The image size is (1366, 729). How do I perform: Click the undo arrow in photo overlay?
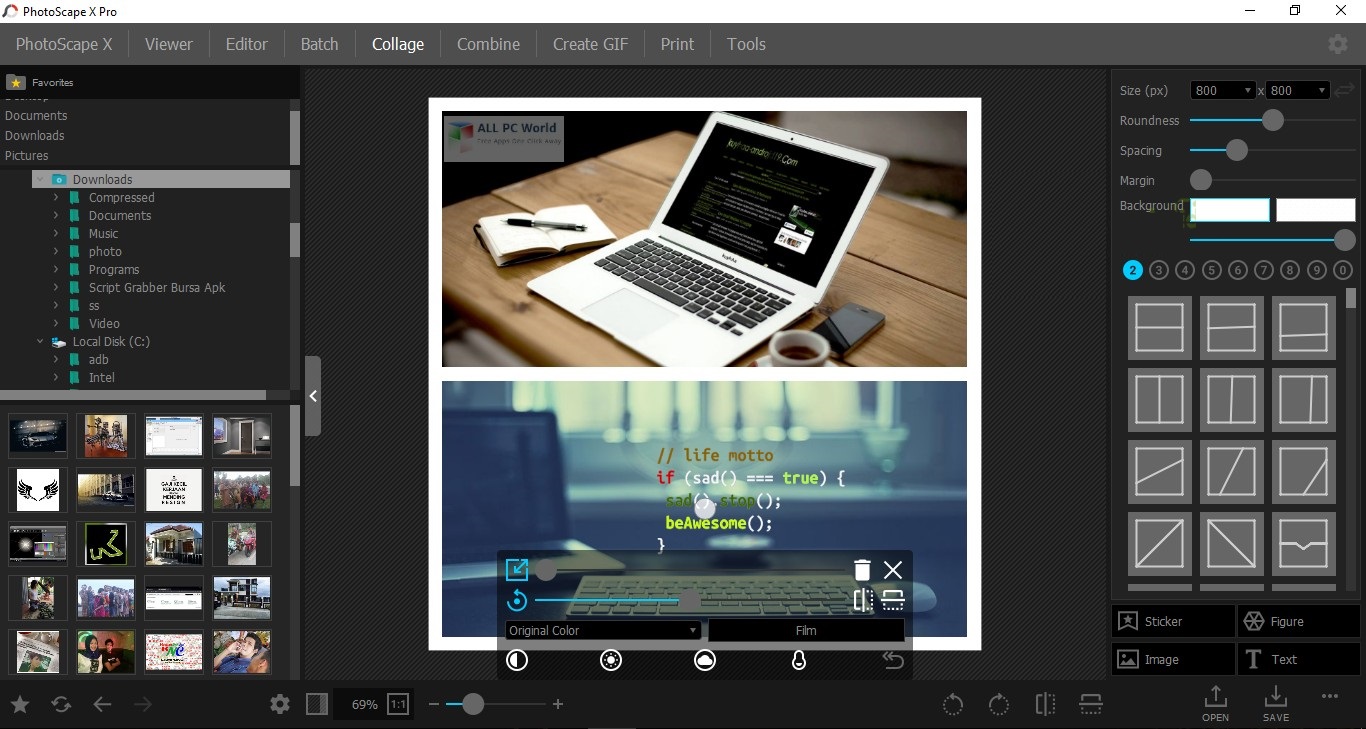892,660
